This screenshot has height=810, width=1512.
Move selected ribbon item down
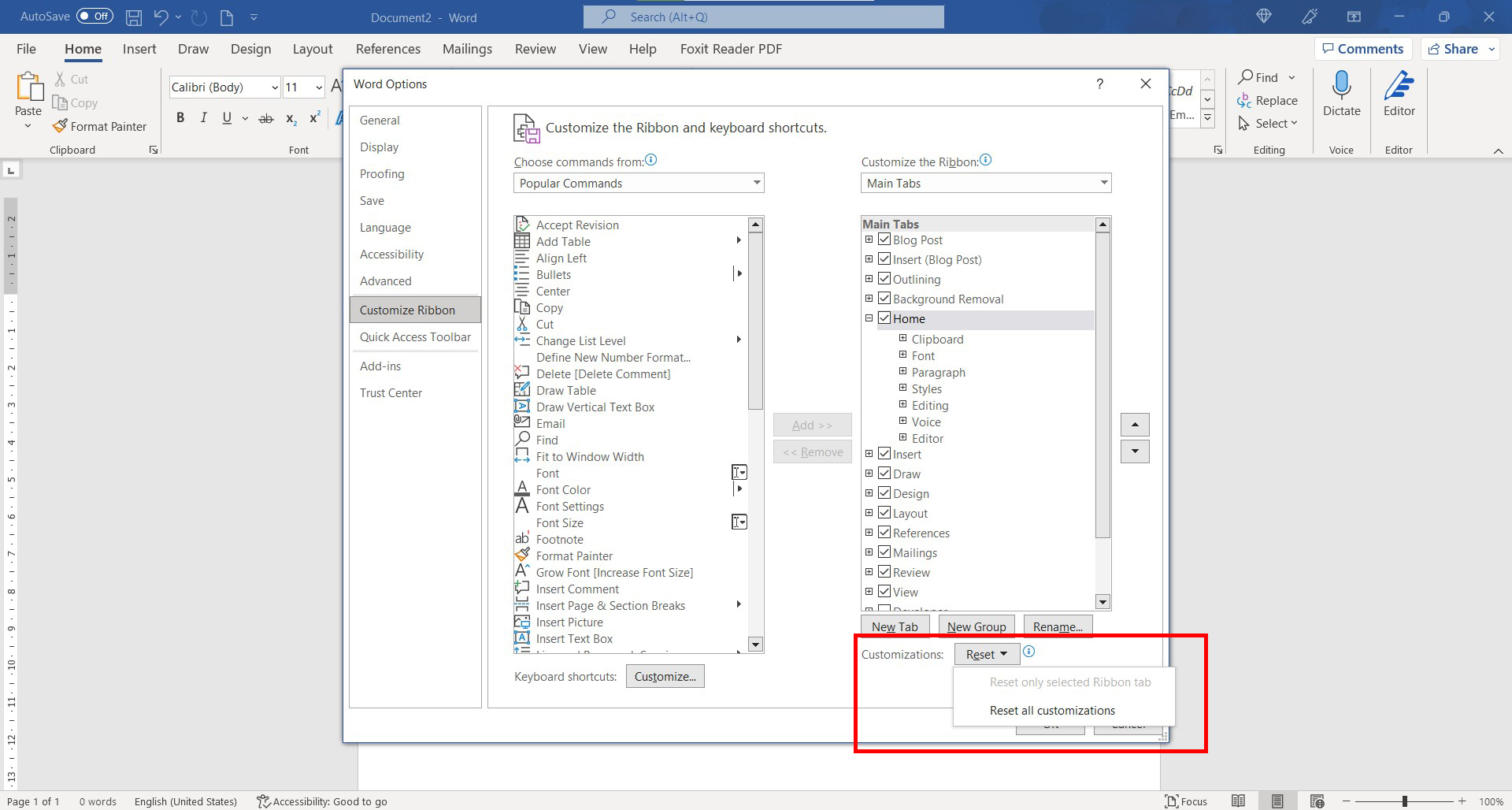(x=1135, y=451)
